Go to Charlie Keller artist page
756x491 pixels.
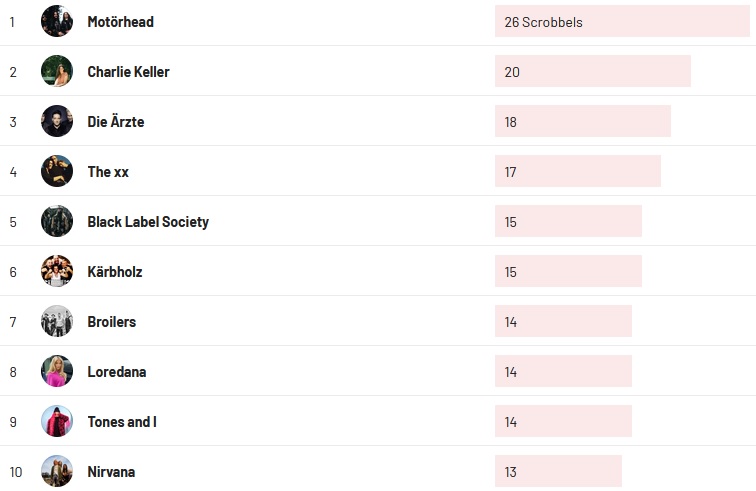click(x=128, y=72)
